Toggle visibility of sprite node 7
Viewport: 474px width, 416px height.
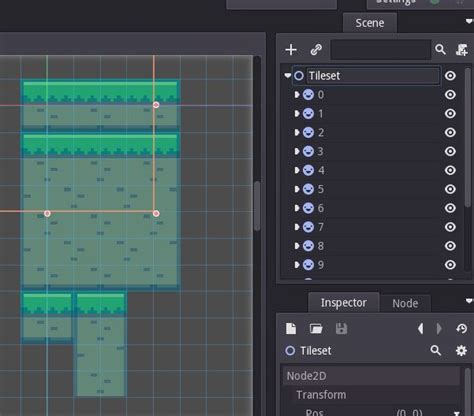450,227
